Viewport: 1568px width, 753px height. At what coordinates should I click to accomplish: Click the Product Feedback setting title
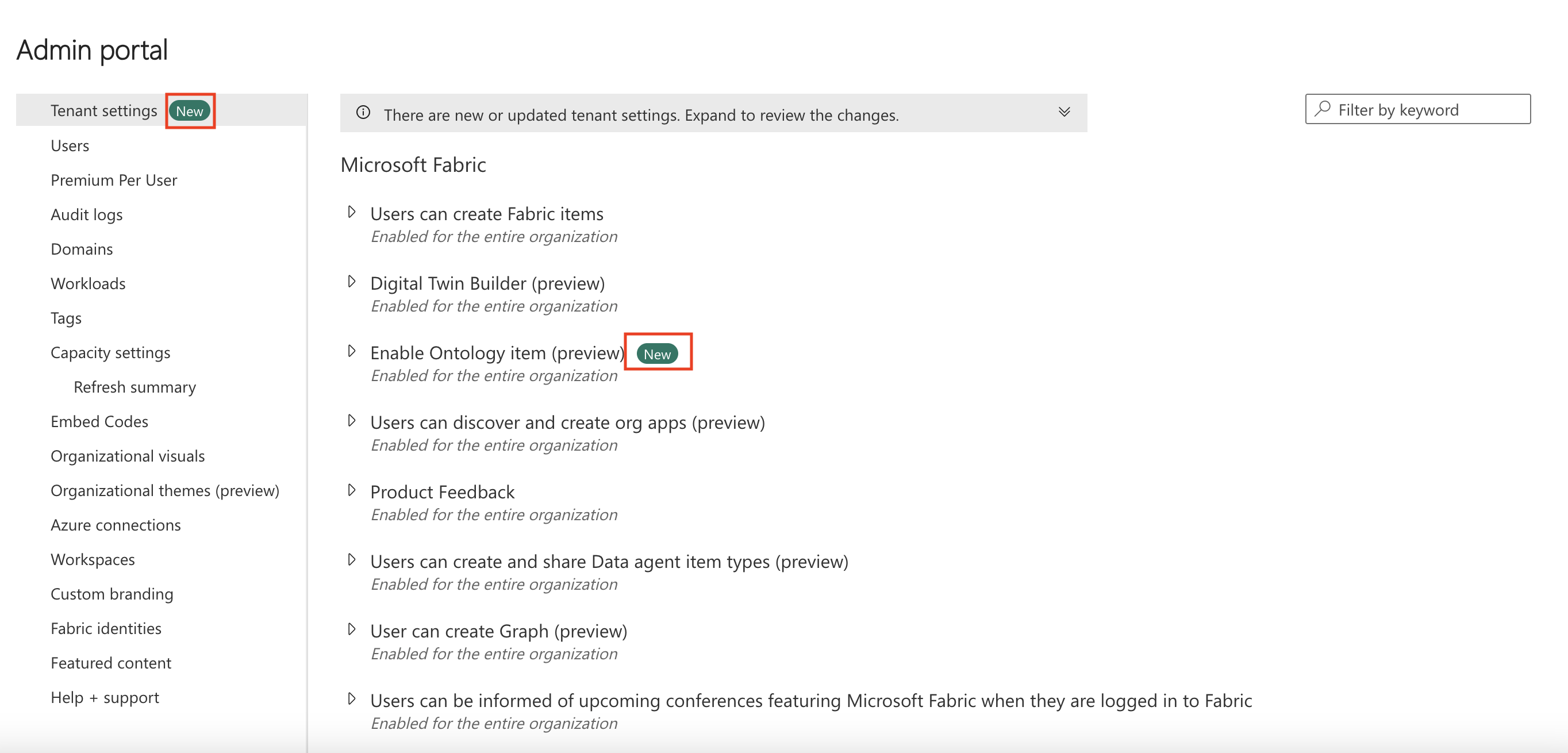pyautogui.click(x=442, y=492)
